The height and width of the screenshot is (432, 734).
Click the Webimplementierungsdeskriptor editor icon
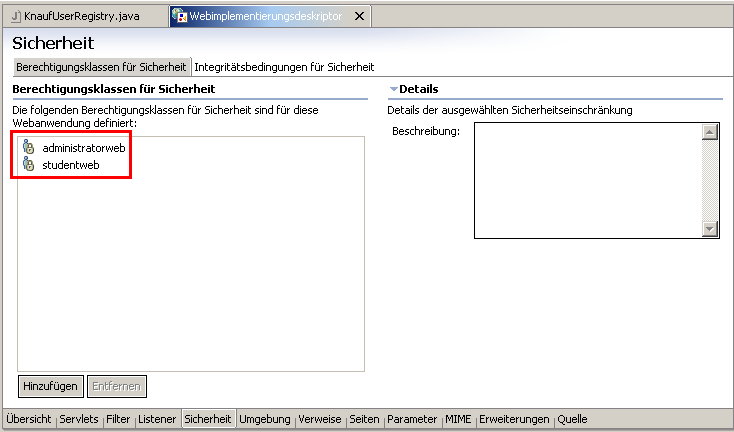coord(179,17)
